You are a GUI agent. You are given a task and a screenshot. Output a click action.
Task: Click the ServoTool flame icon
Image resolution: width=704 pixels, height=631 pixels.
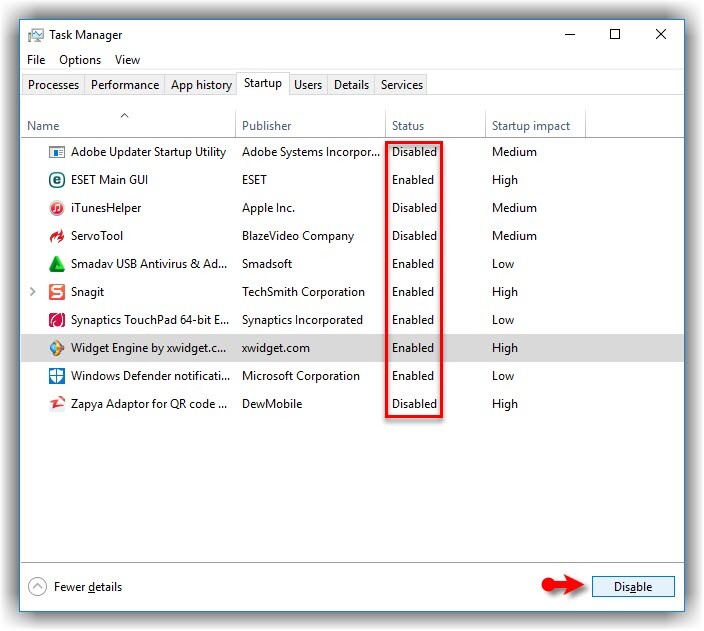[57, 236]
